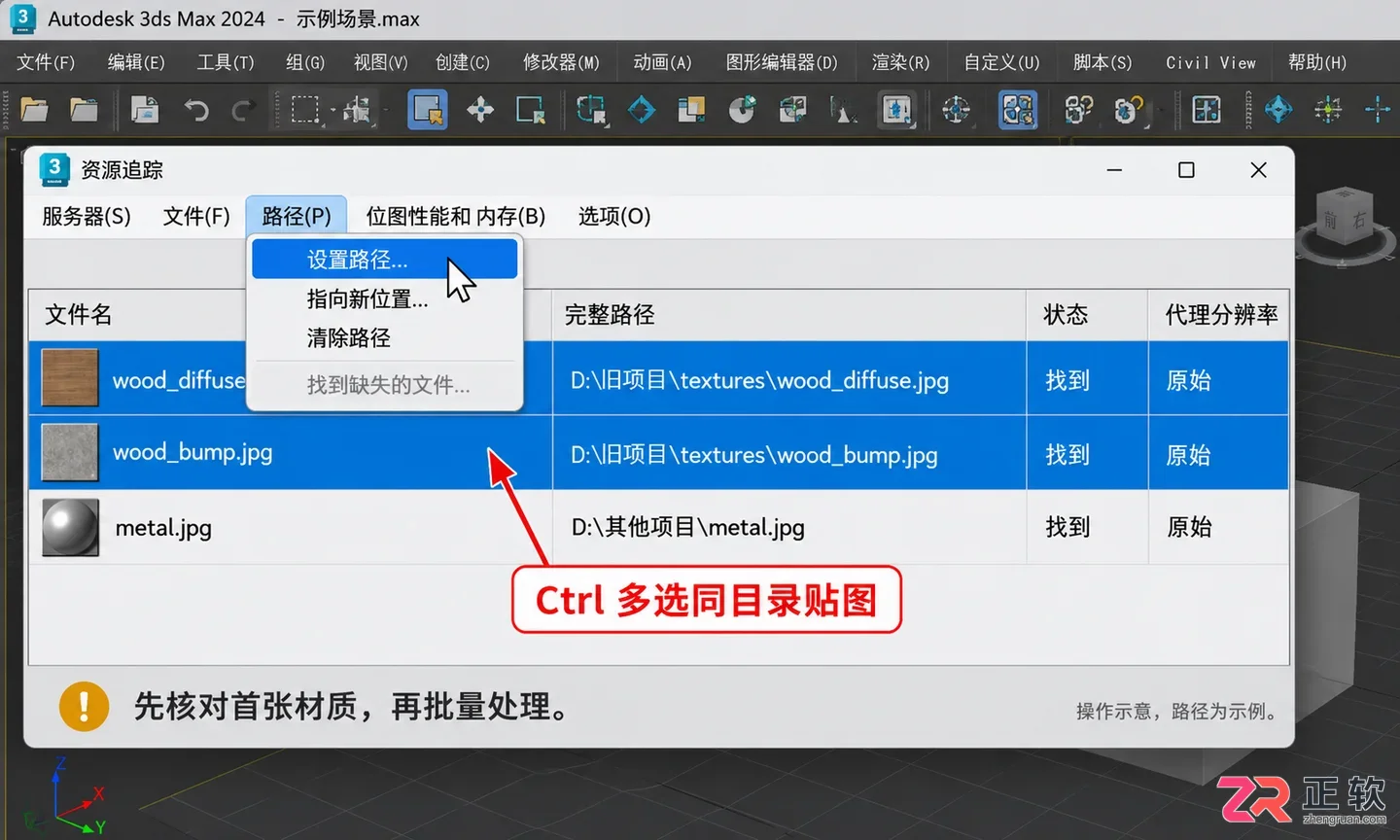1400x840 pixels.
Task: Redo the action using the toolbar redo arrow
Action: [x=243, y=111]
